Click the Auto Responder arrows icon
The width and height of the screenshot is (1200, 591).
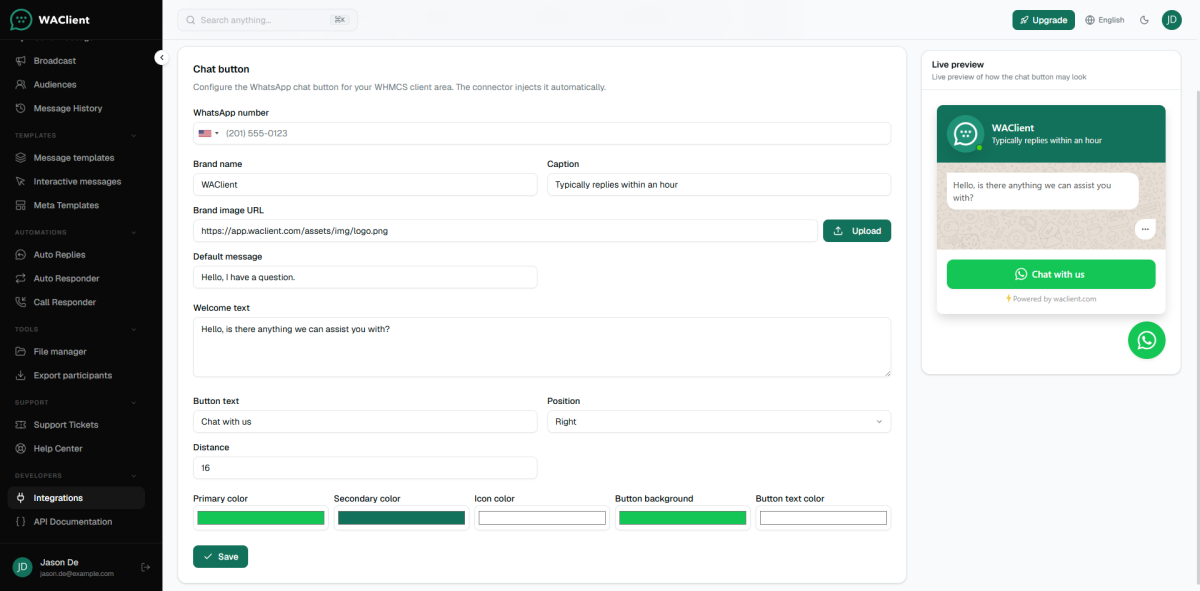21,278
